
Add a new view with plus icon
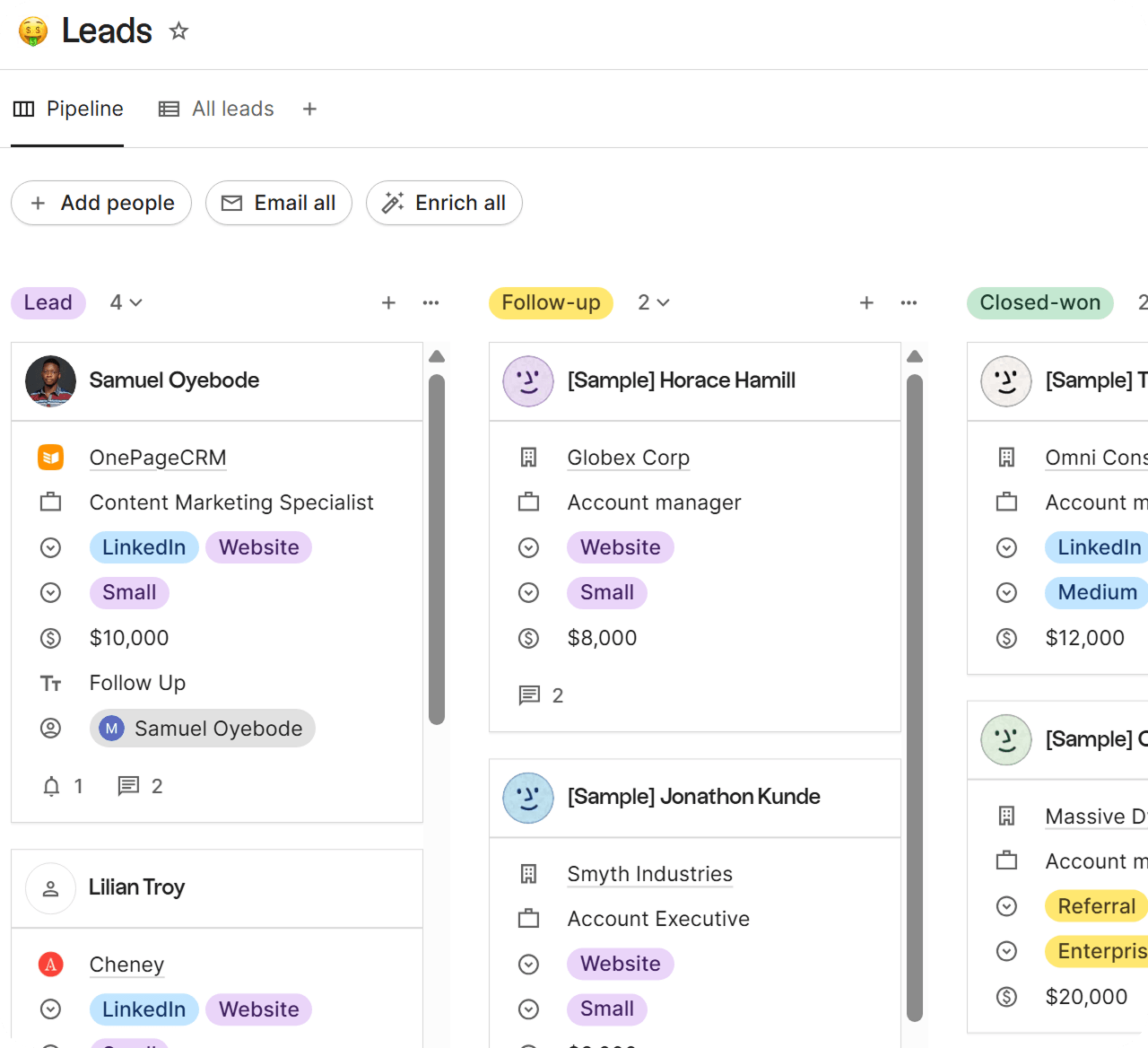(x=309, y=109)
